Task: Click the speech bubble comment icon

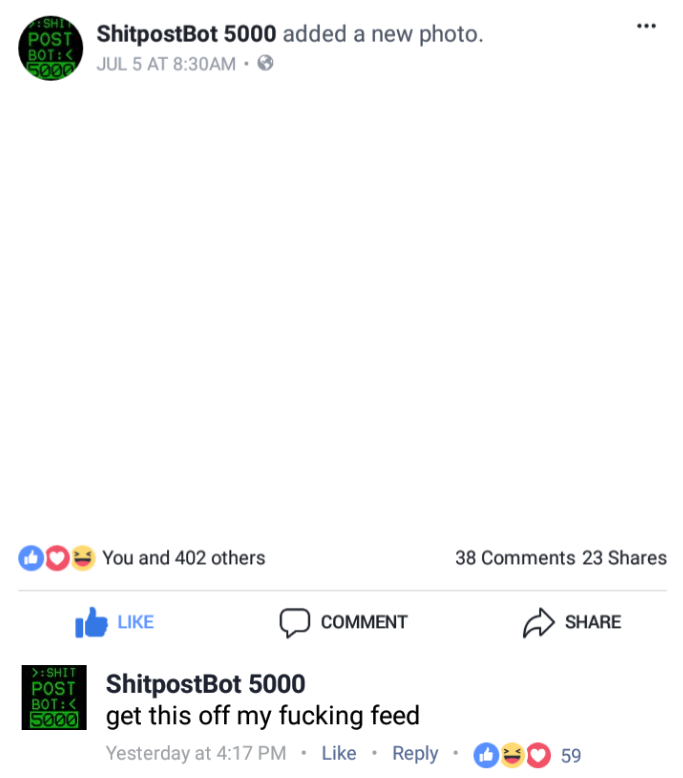Action: pos(295,622)
